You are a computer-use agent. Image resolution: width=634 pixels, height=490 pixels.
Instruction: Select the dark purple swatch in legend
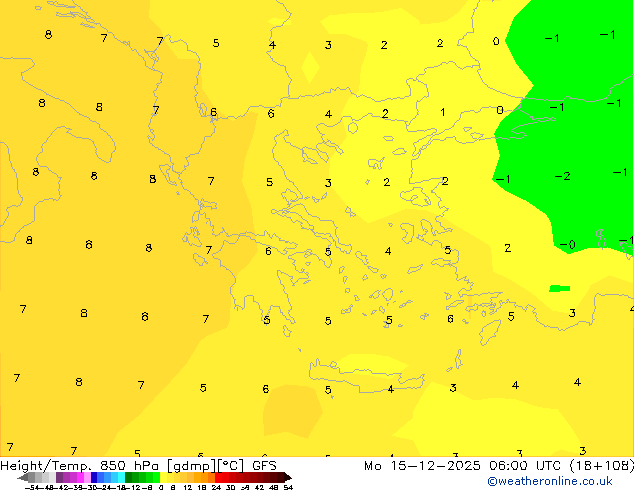[59, 477]
